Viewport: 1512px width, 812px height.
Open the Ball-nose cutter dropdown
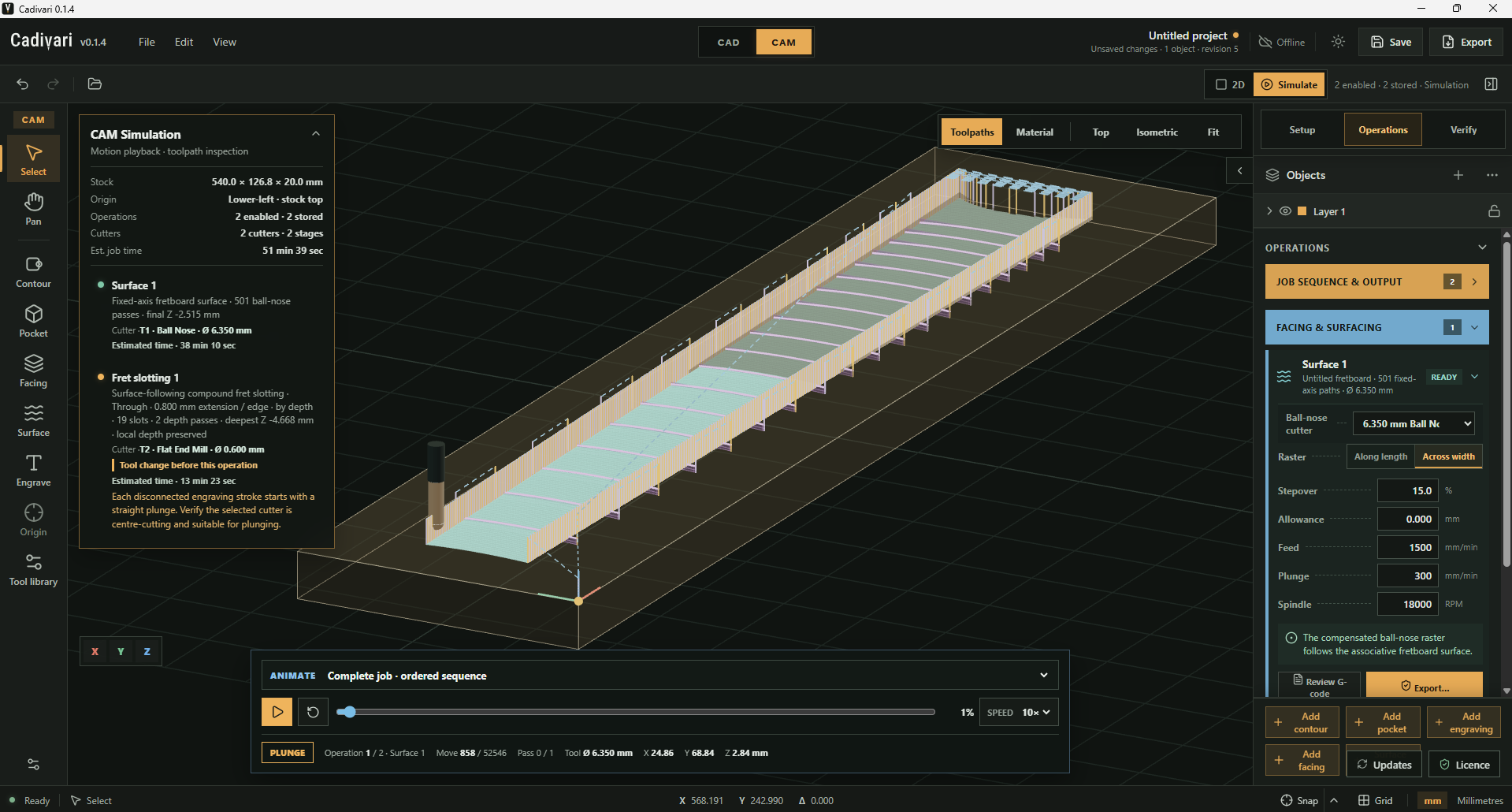tap(1414, 423)
